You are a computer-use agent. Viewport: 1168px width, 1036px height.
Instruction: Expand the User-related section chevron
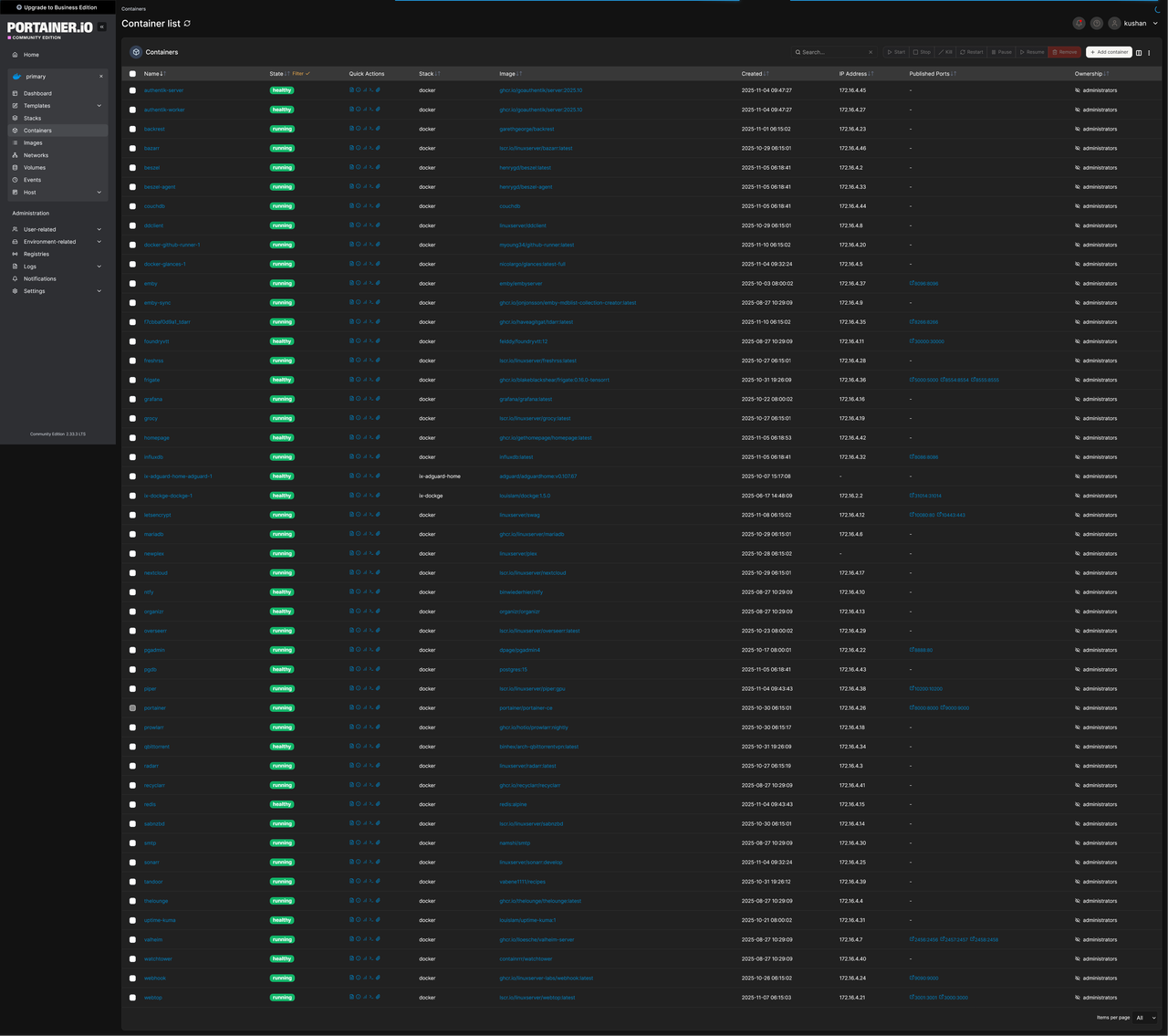99,229
